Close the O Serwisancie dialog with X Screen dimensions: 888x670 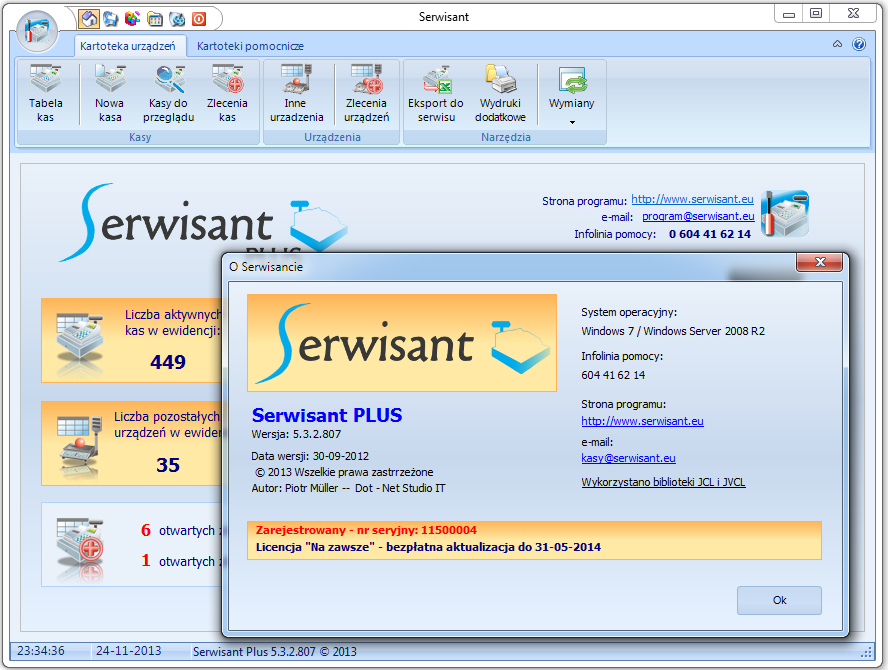819,262
